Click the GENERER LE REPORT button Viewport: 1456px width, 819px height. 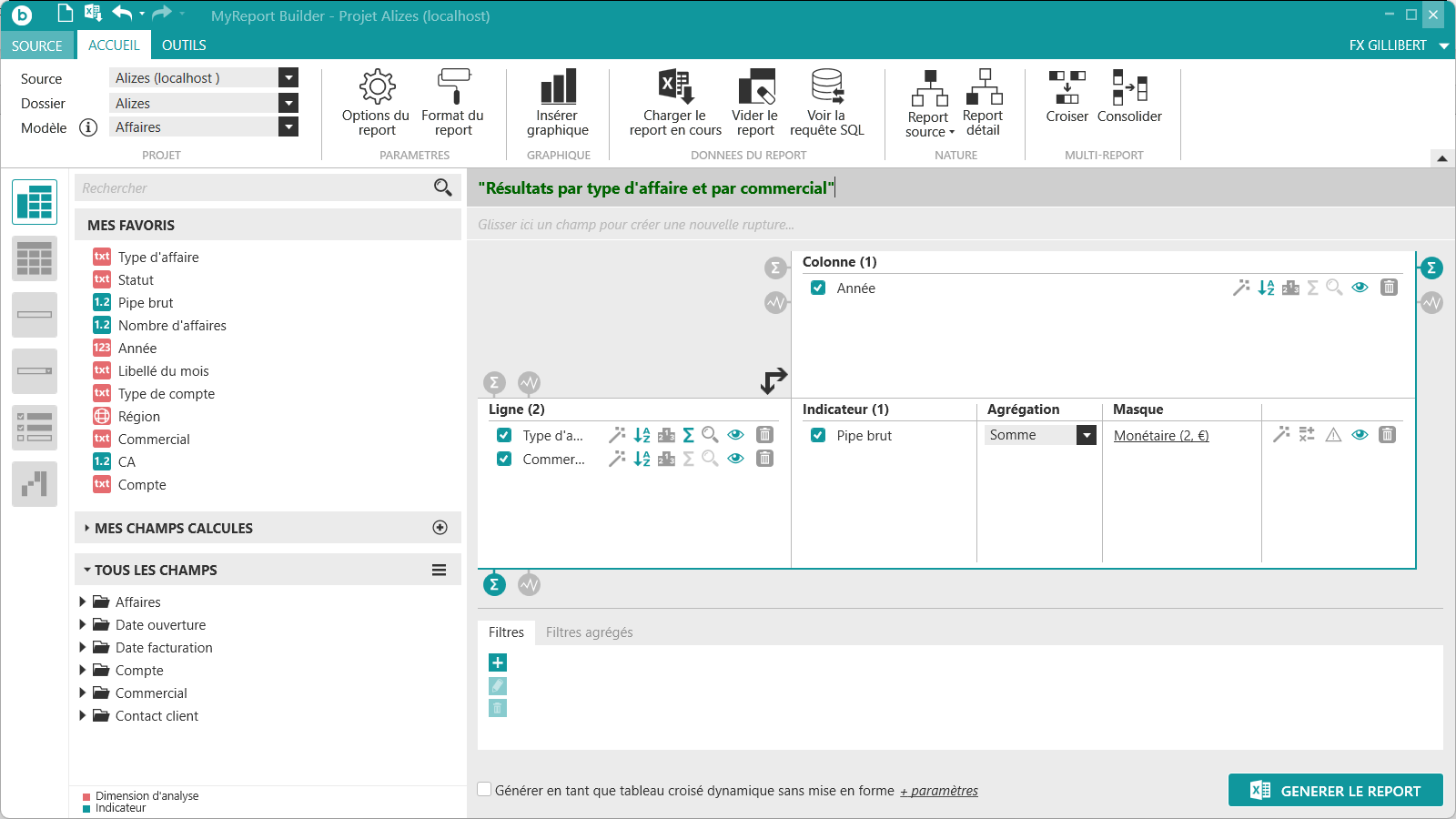coord(1335,791)
